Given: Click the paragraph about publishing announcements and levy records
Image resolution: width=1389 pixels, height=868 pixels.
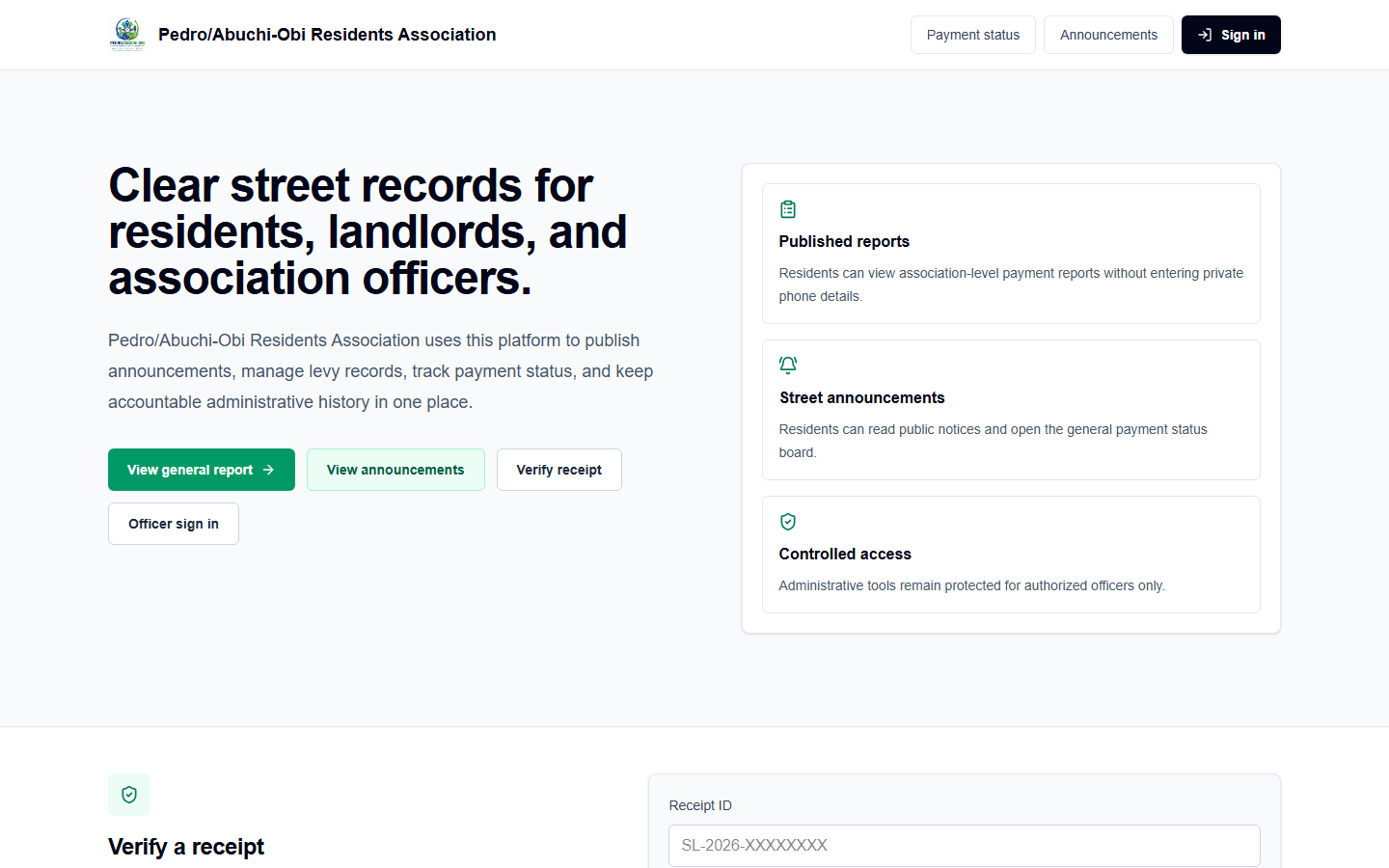Looking at the screenshot, I should click(381, 371).
